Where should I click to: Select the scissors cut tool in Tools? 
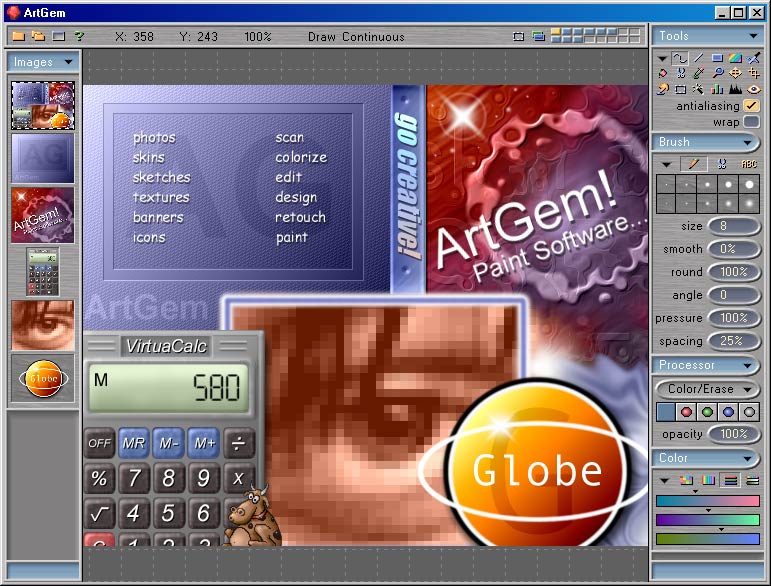[x=681, y=74]
